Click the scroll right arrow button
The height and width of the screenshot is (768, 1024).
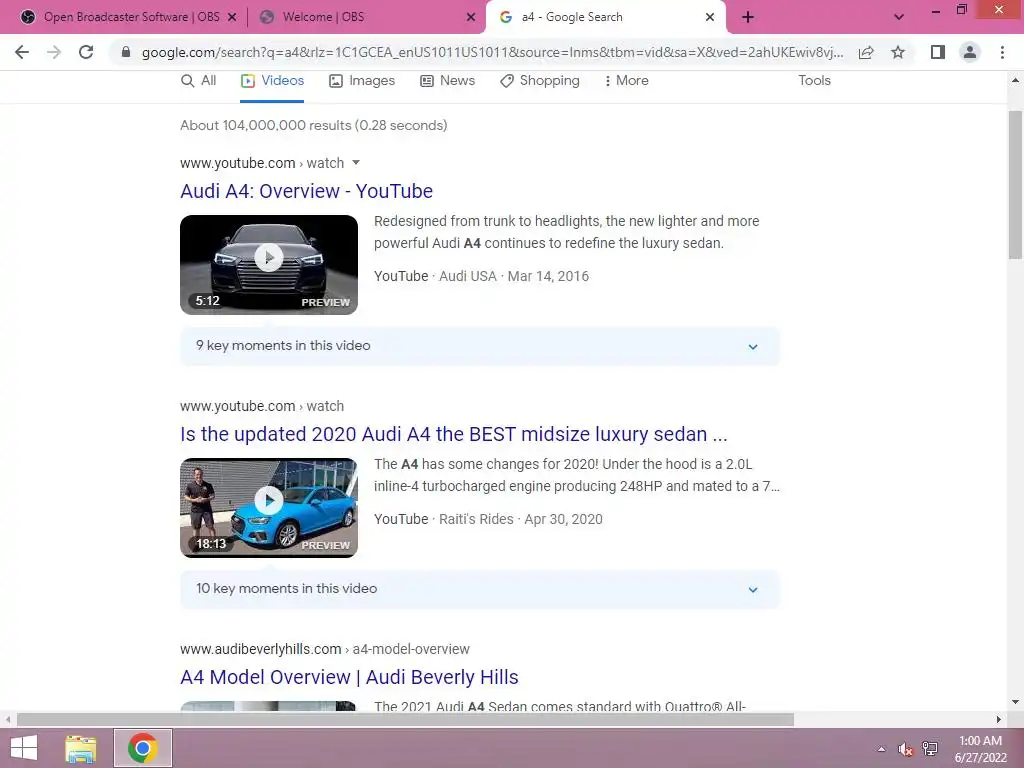coord(999,720)
